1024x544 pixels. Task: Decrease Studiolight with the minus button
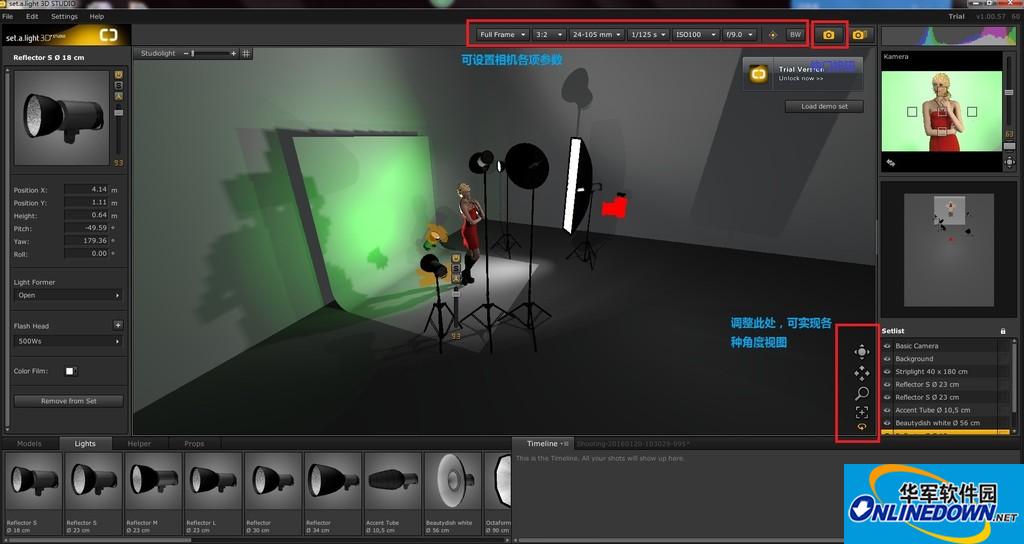185,54
